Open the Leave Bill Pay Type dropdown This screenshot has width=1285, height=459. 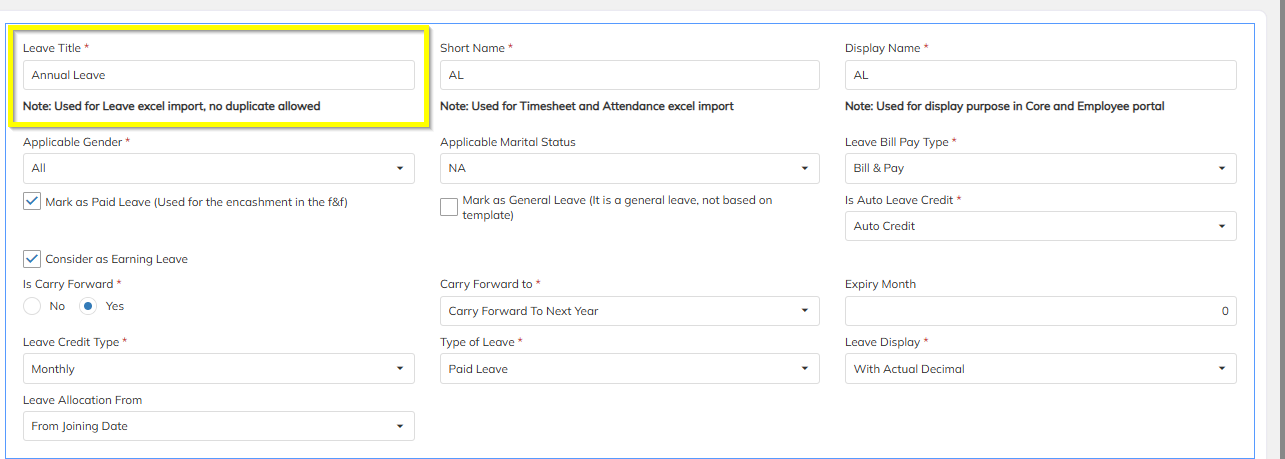(x=1040, y=168)
